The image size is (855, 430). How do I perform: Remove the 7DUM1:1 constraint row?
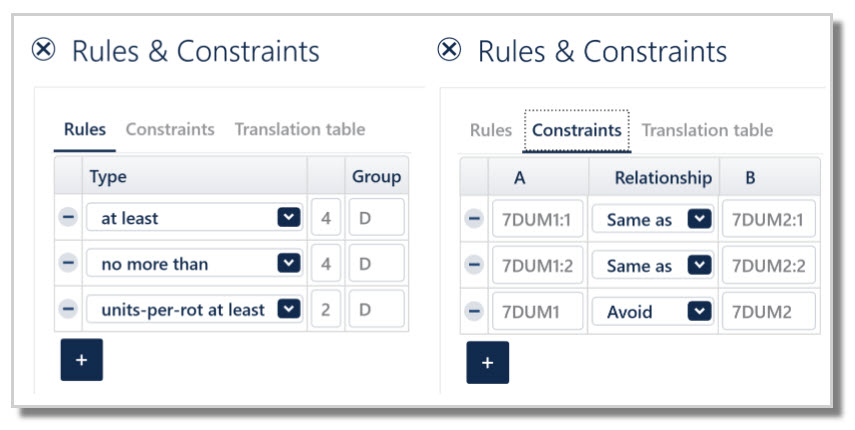tap(474, 220)
